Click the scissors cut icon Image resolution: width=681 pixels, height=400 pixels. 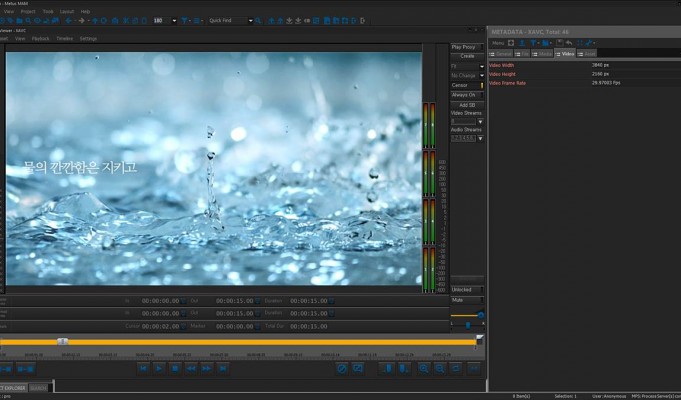point(126,20)
